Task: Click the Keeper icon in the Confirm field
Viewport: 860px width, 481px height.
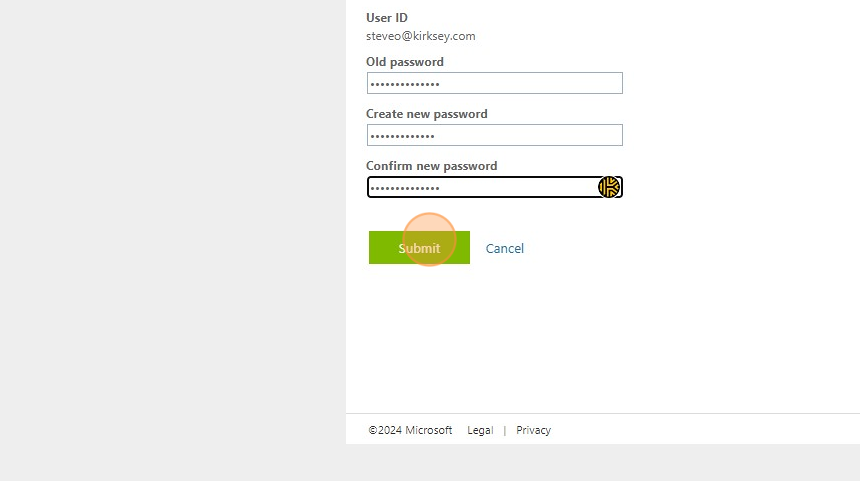Action: pyautogui.click(x=609, y=187)
